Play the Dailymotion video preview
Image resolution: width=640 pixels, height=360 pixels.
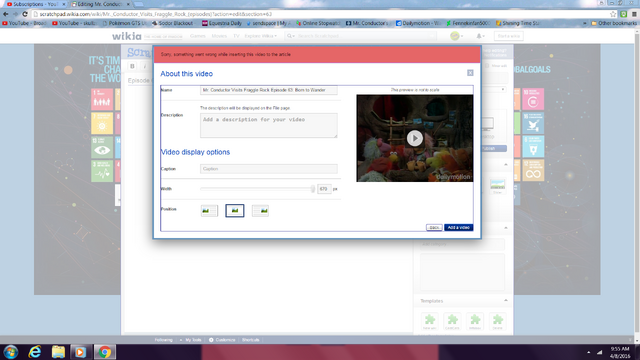tap(415, 138)
